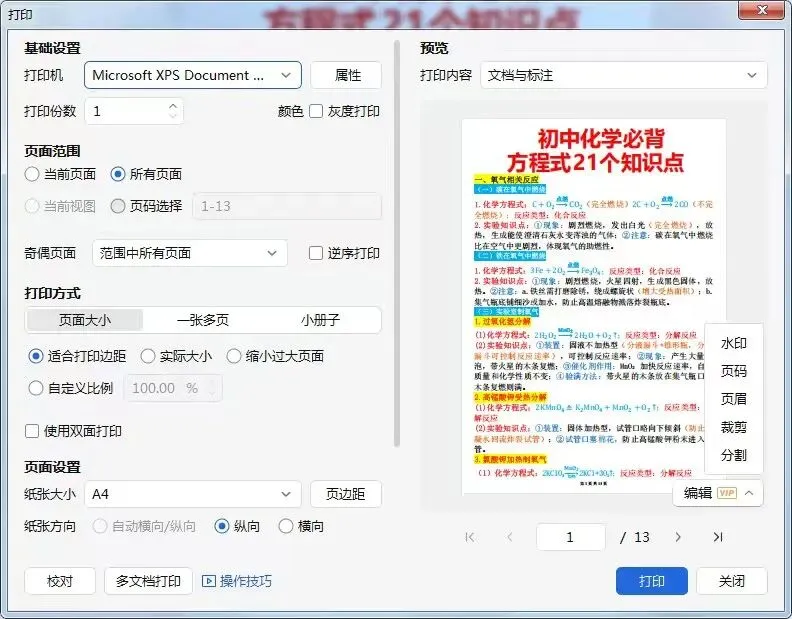The image size is (792, 619).
Task: Select 自定义比例 radio button
Action: [x=35, y=388]
